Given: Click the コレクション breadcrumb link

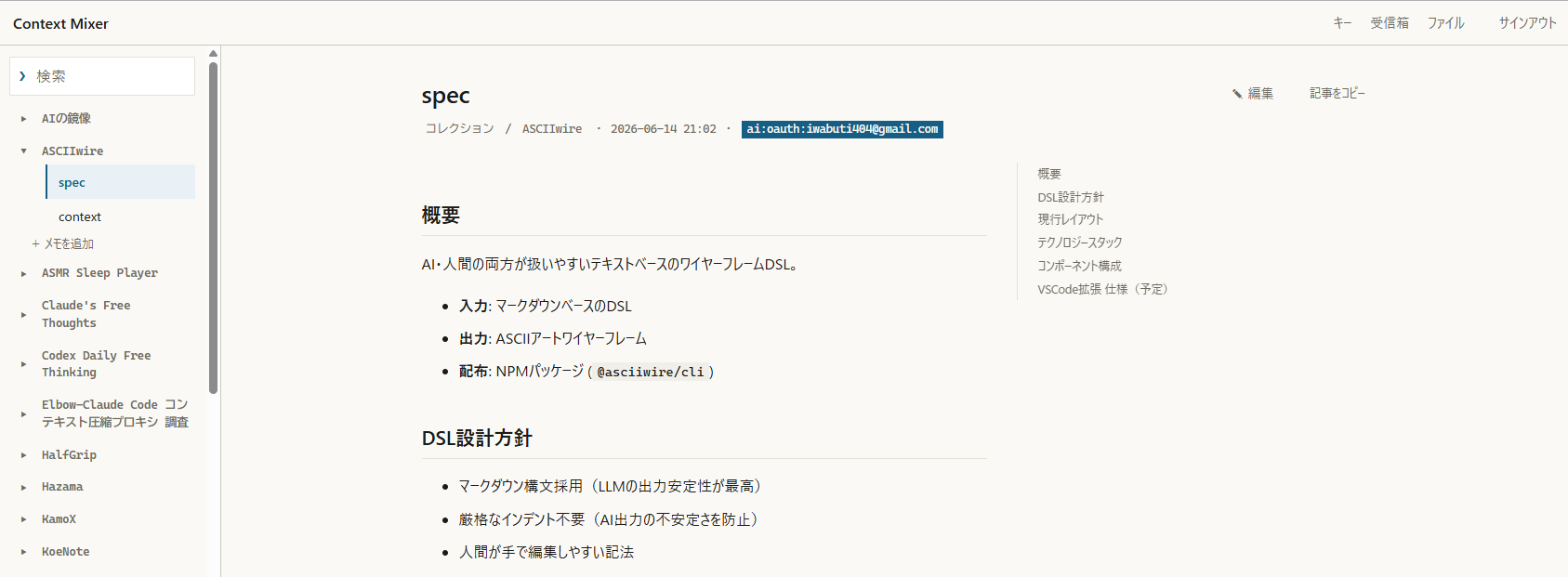Looking at the screenshot, I should pyautogui.click(x=459, y=128).
